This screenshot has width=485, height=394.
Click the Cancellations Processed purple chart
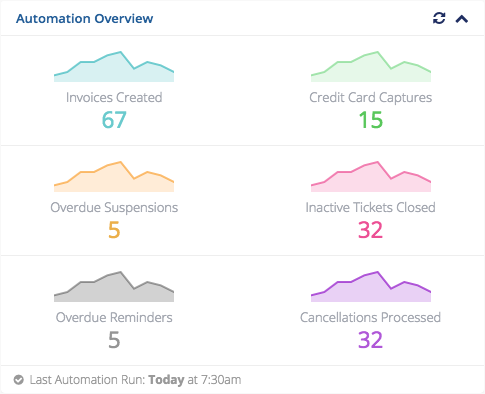point(371,286)
